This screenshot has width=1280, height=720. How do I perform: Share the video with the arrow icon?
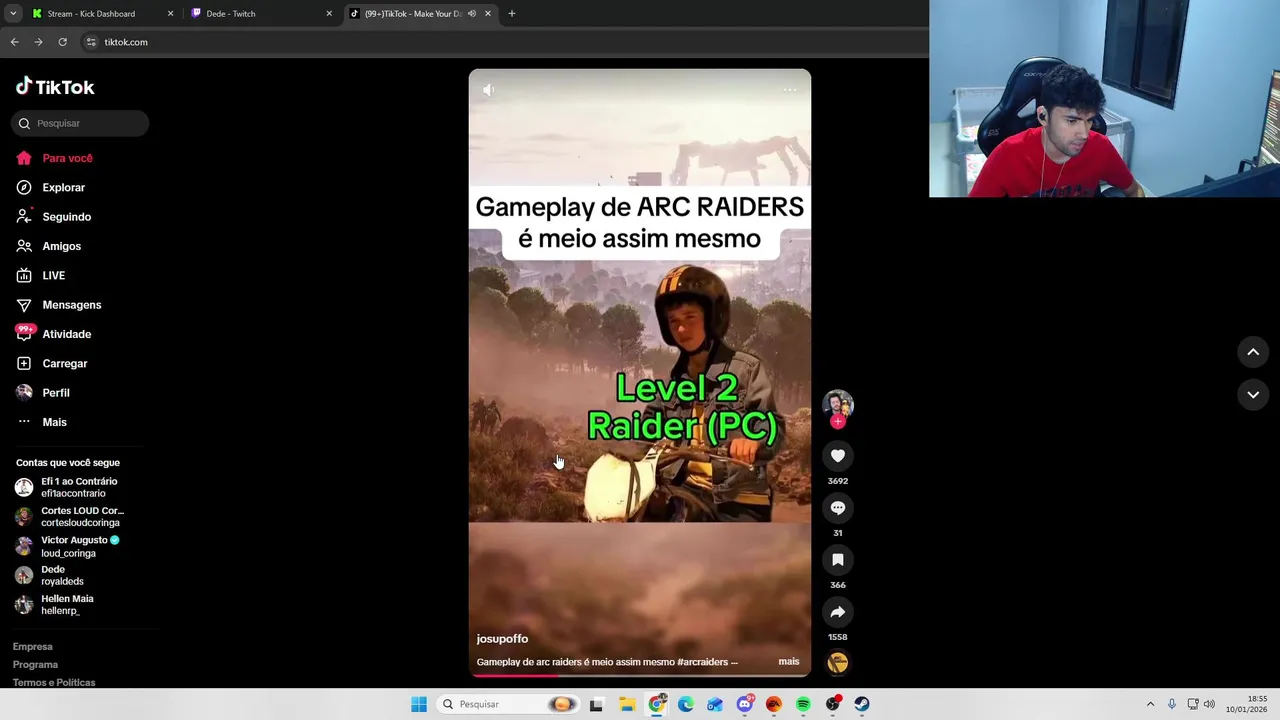pyautogui.click(x=838, y=612)
